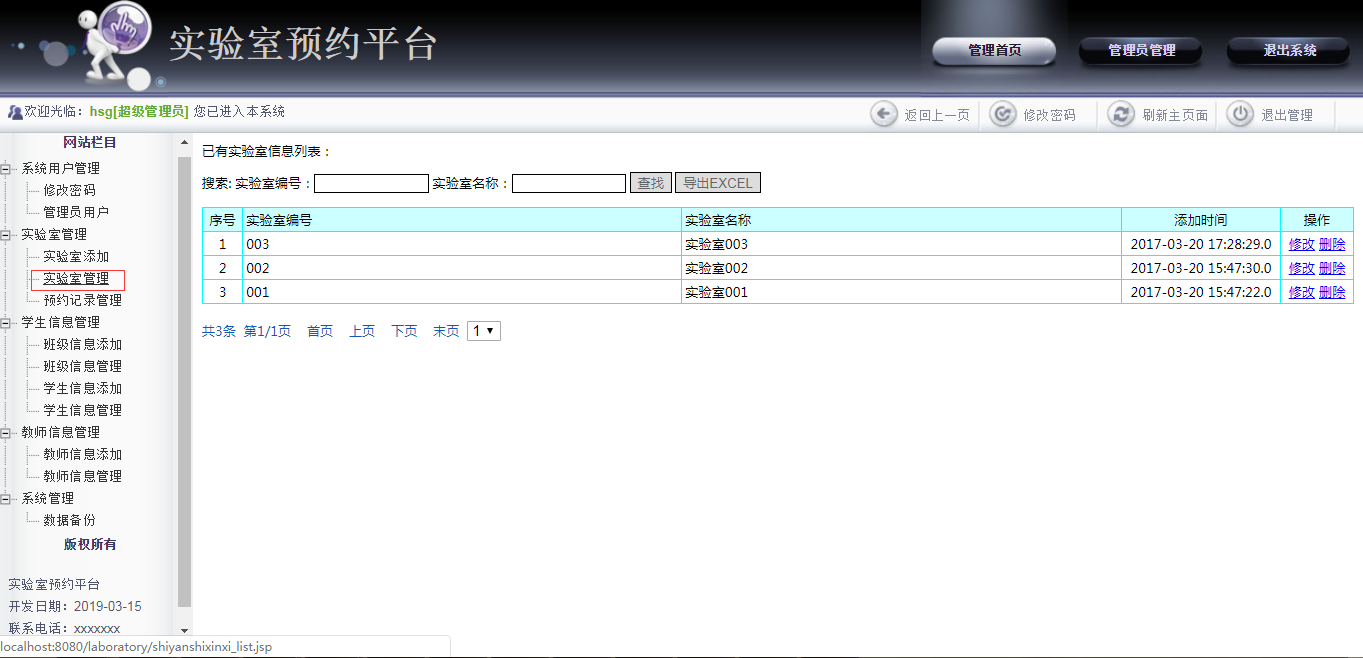Screen dimensions: 1363x658
Task: Open 管理员用户 in sidebar
Action: pos(76,212)
